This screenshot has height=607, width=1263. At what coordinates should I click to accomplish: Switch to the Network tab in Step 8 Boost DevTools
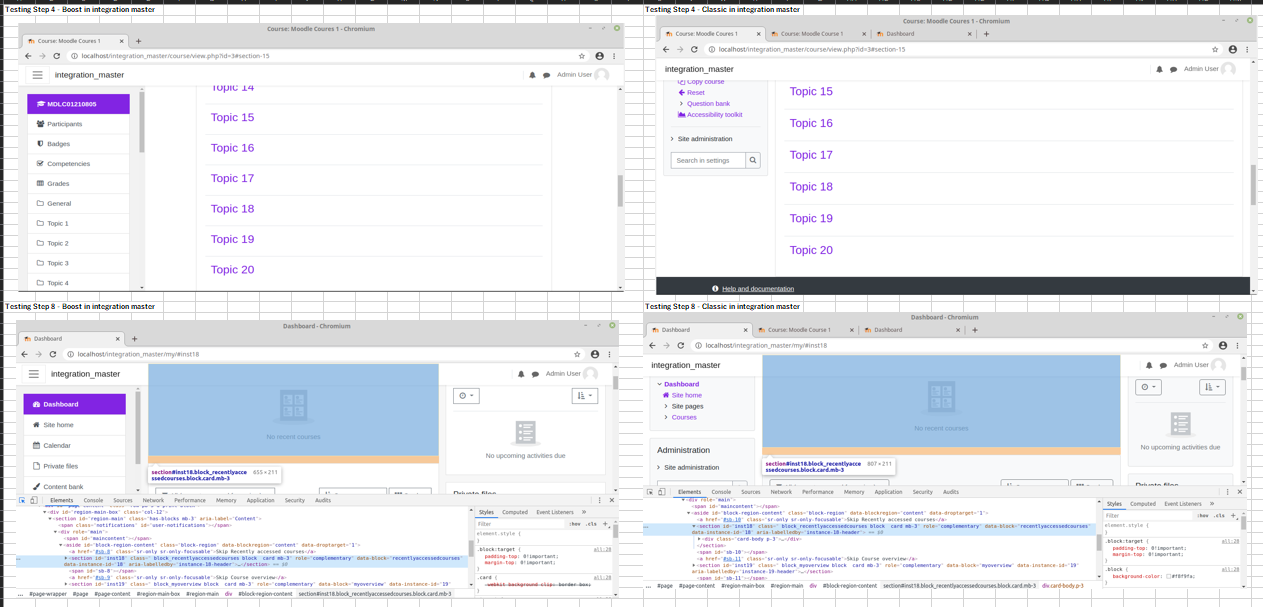point(153,500)
